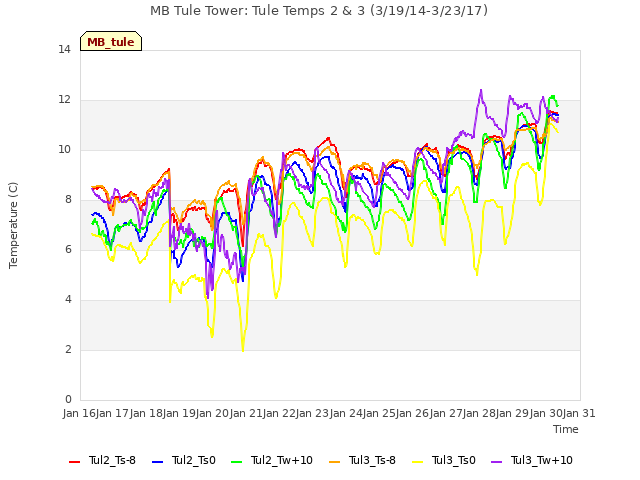This screenshot has width=640, height=480.
Task: Toggle the Tul2_Ts-8 legend entry
Action: [102, 461]
